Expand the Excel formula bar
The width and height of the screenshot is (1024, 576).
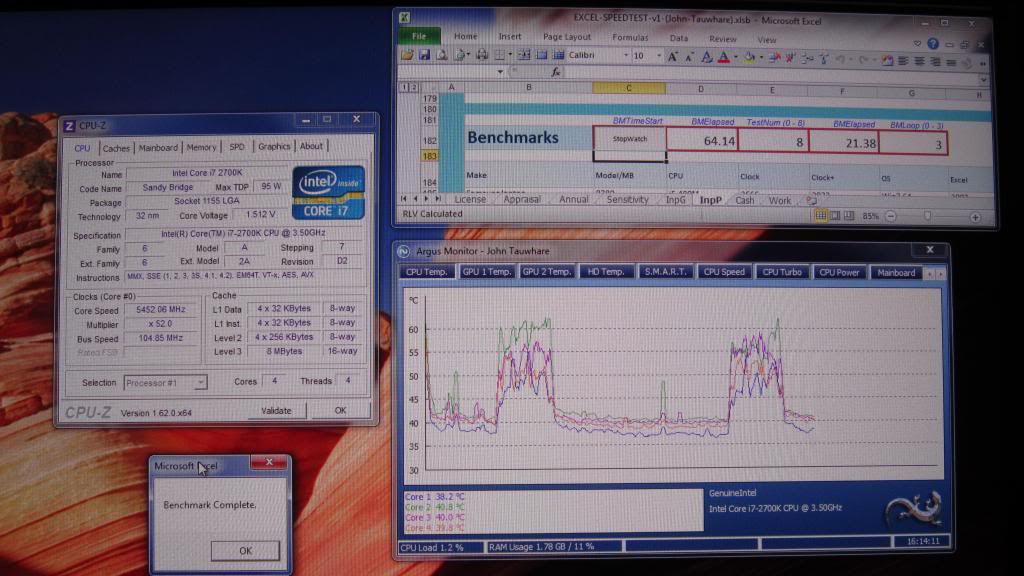(984, 79)
